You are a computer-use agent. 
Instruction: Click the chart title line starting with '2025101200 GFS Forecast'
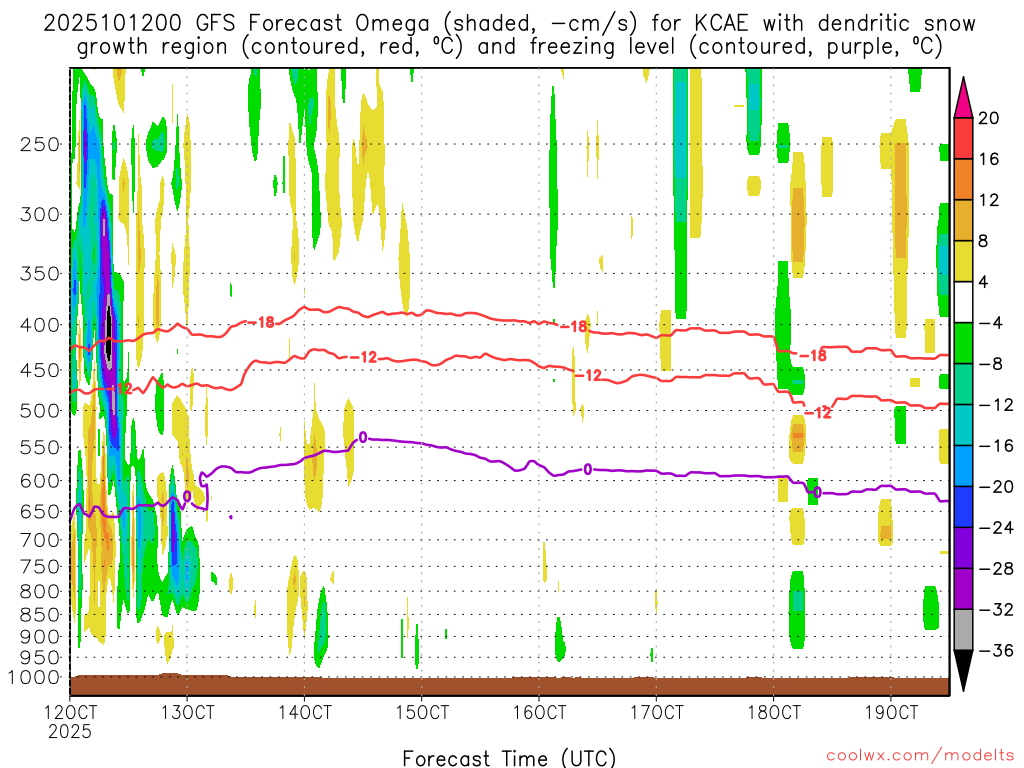point(509,23)
